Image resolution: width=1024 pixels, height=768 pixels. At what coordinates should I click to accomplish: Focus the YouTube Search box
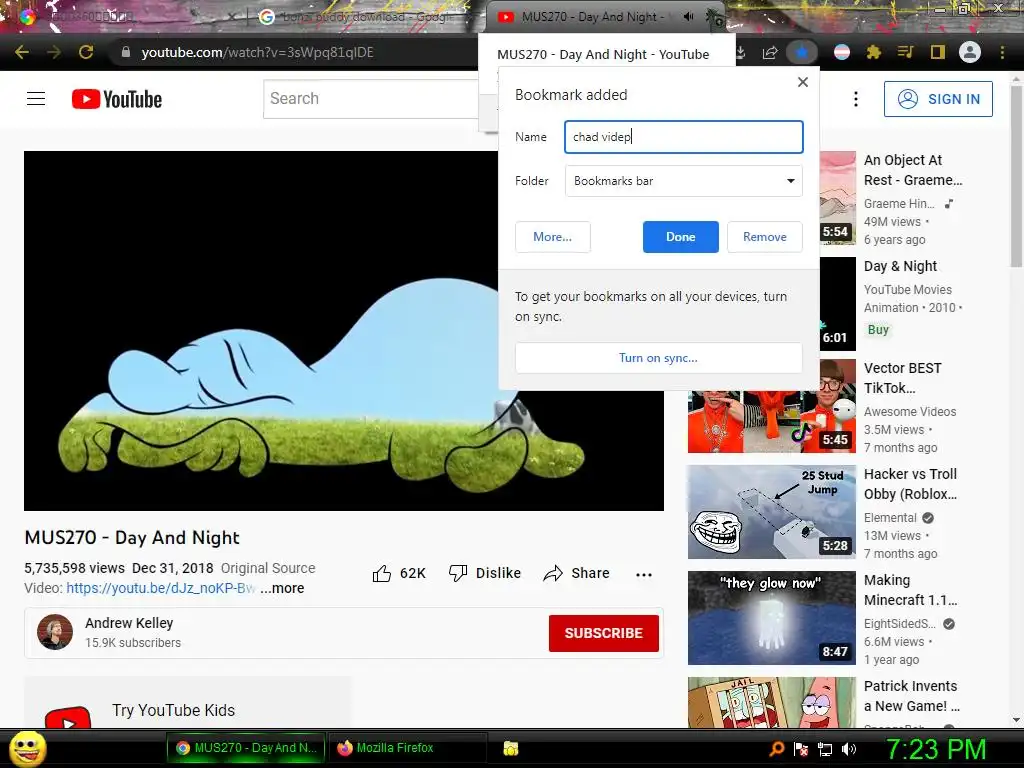tap(371, 99)
